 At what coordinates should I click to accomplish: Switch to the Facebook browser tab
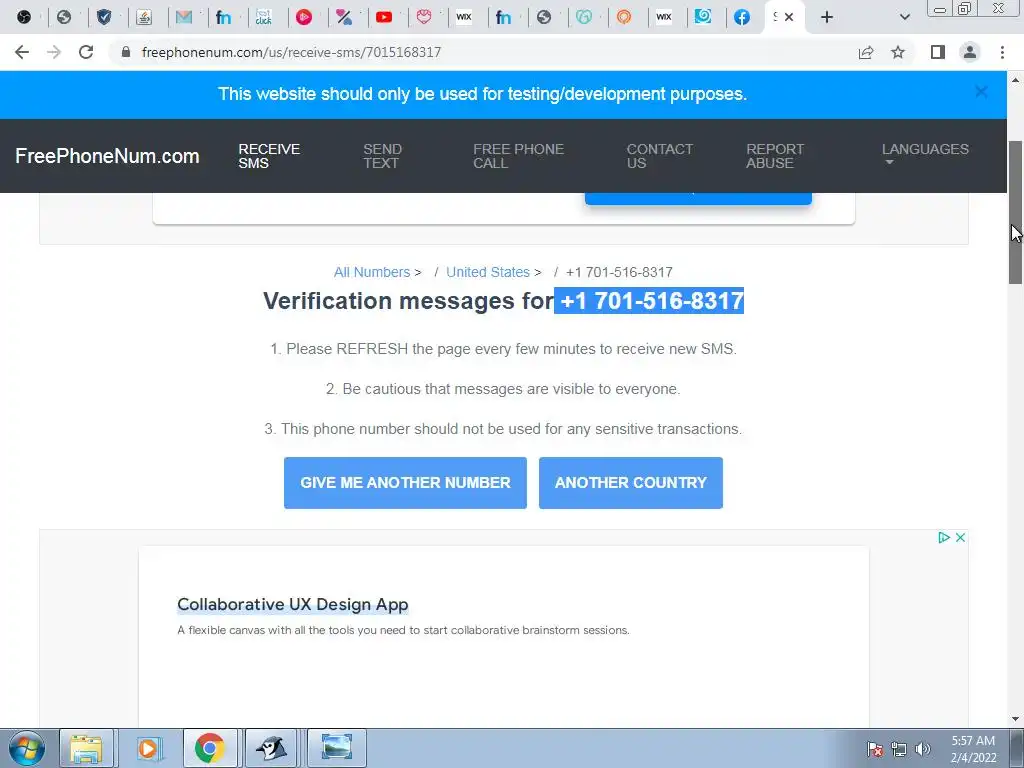tap(742, 17)
